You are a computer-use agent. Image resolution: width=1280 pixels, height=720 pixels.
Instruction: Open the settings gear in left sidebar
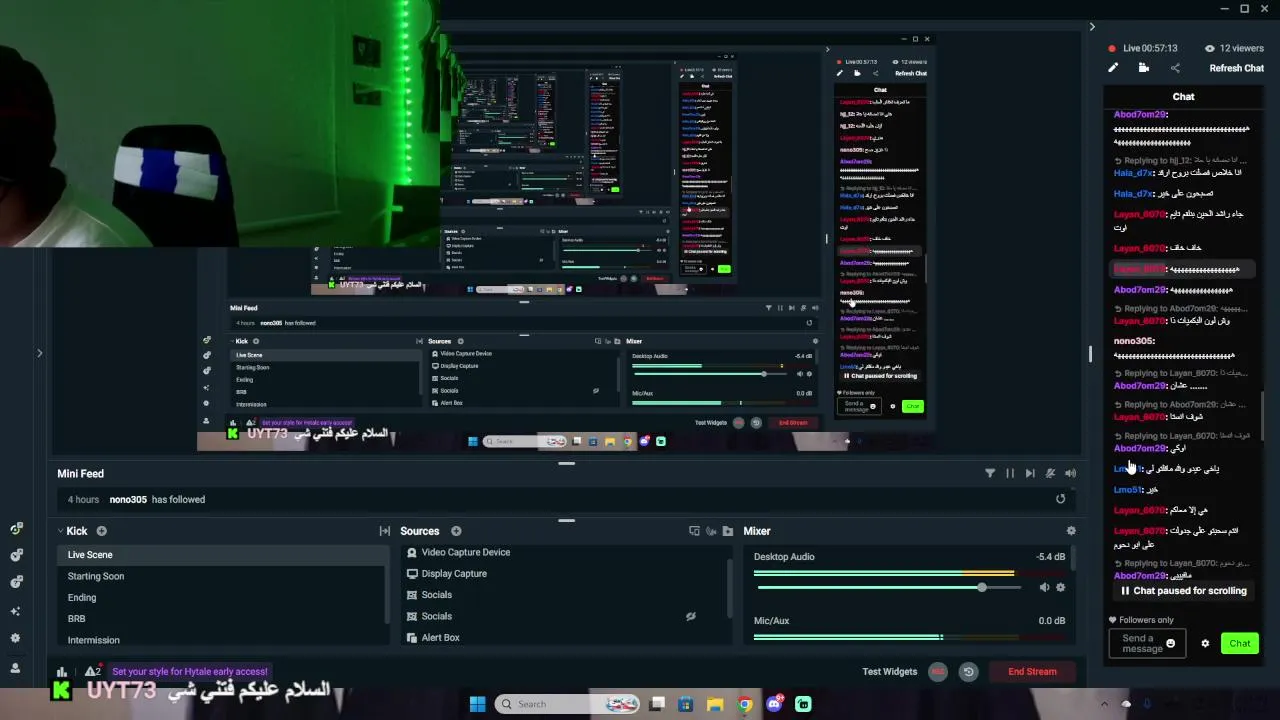[x=15, y=638]
